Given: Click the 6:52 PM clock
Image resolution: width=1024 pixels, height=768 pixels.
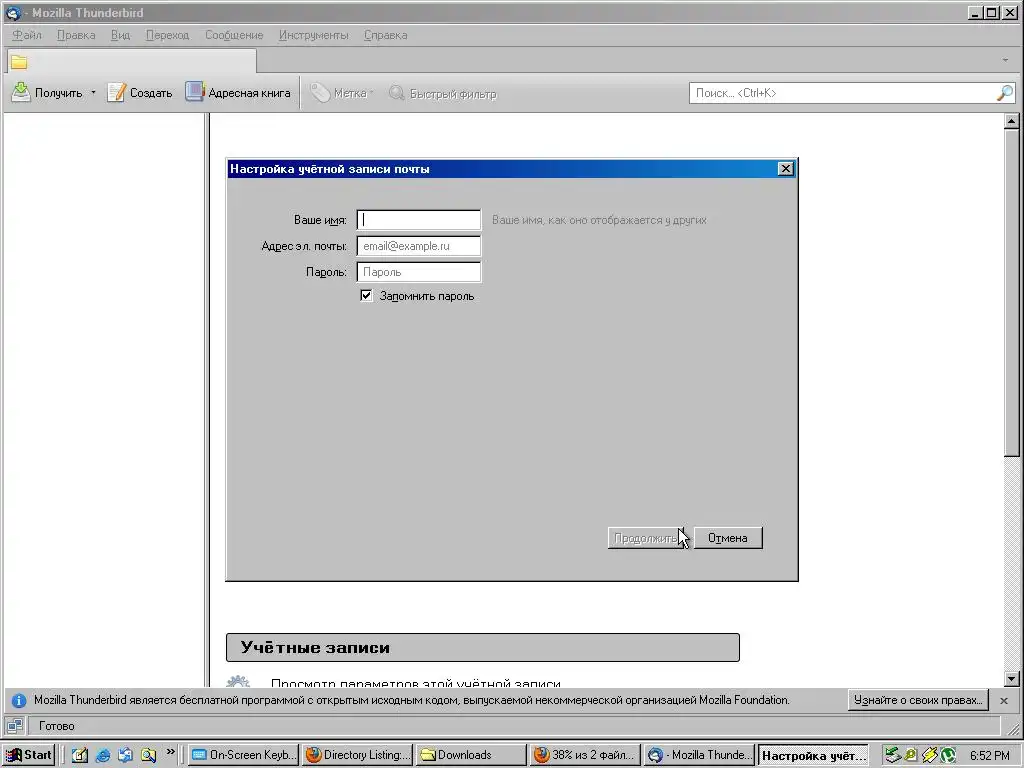Looking at the screenshot, I should [989, 756].
